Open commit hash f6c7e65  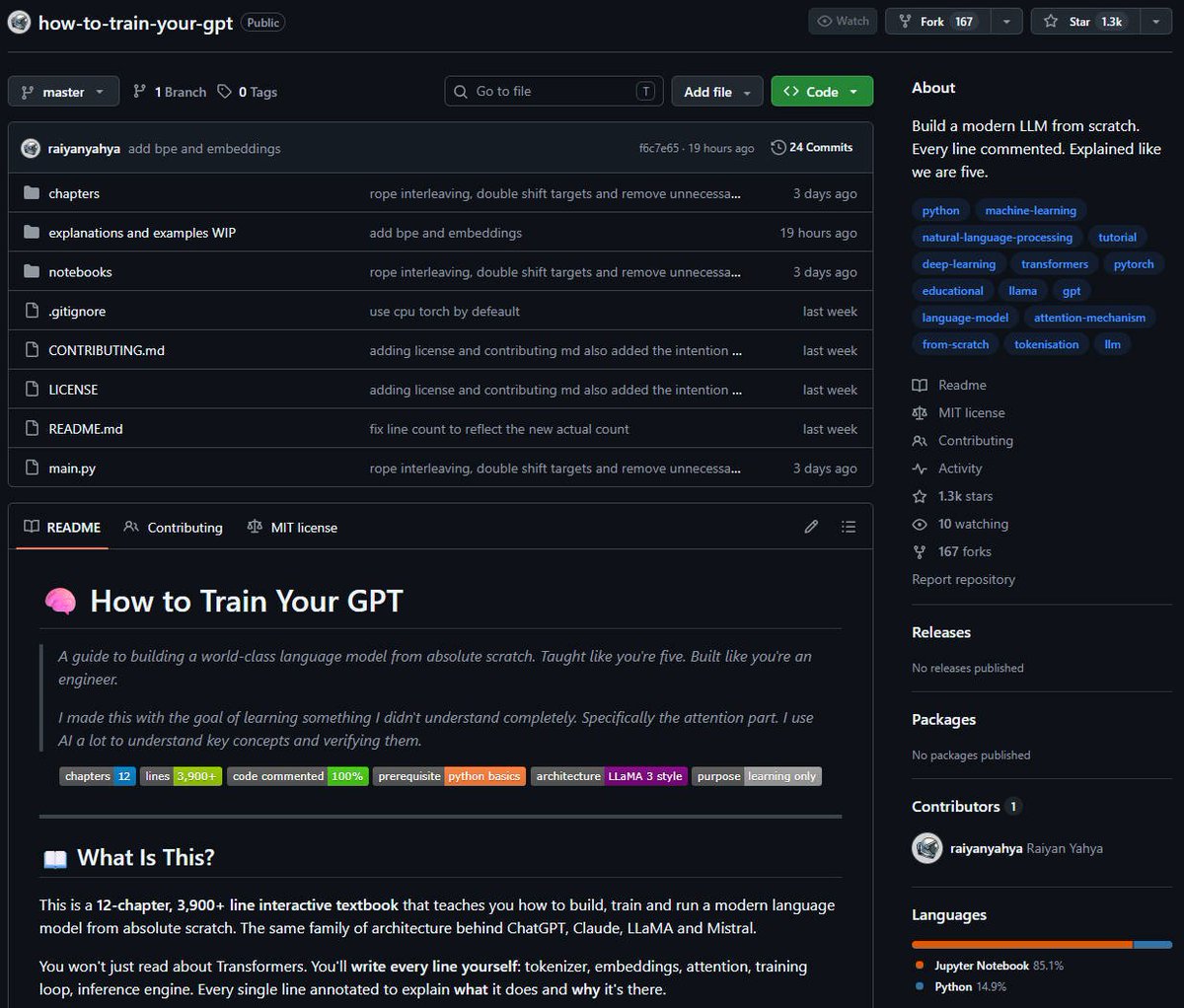659,148
